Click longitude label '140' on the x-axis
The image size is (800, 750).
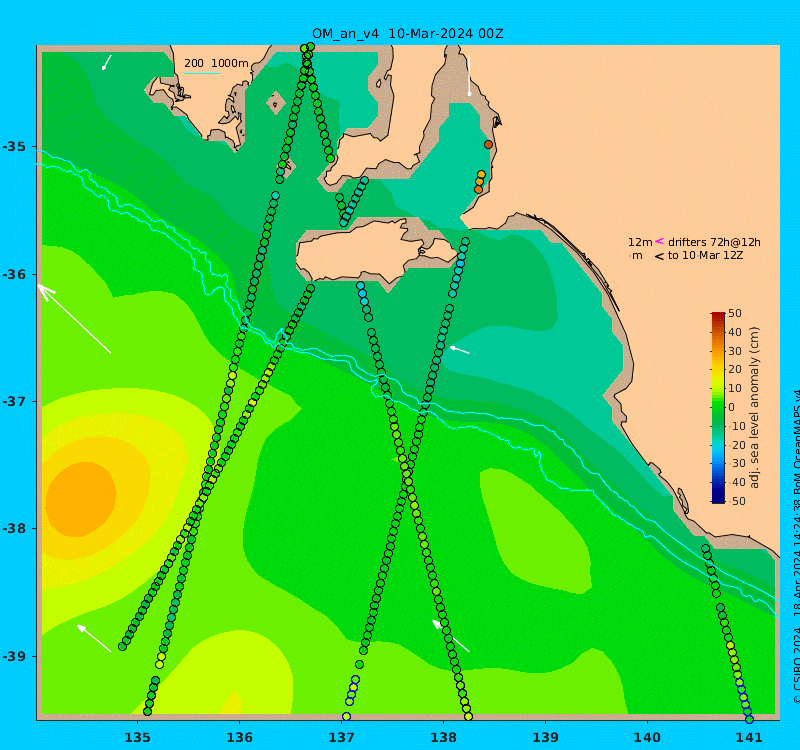point(647,737)
